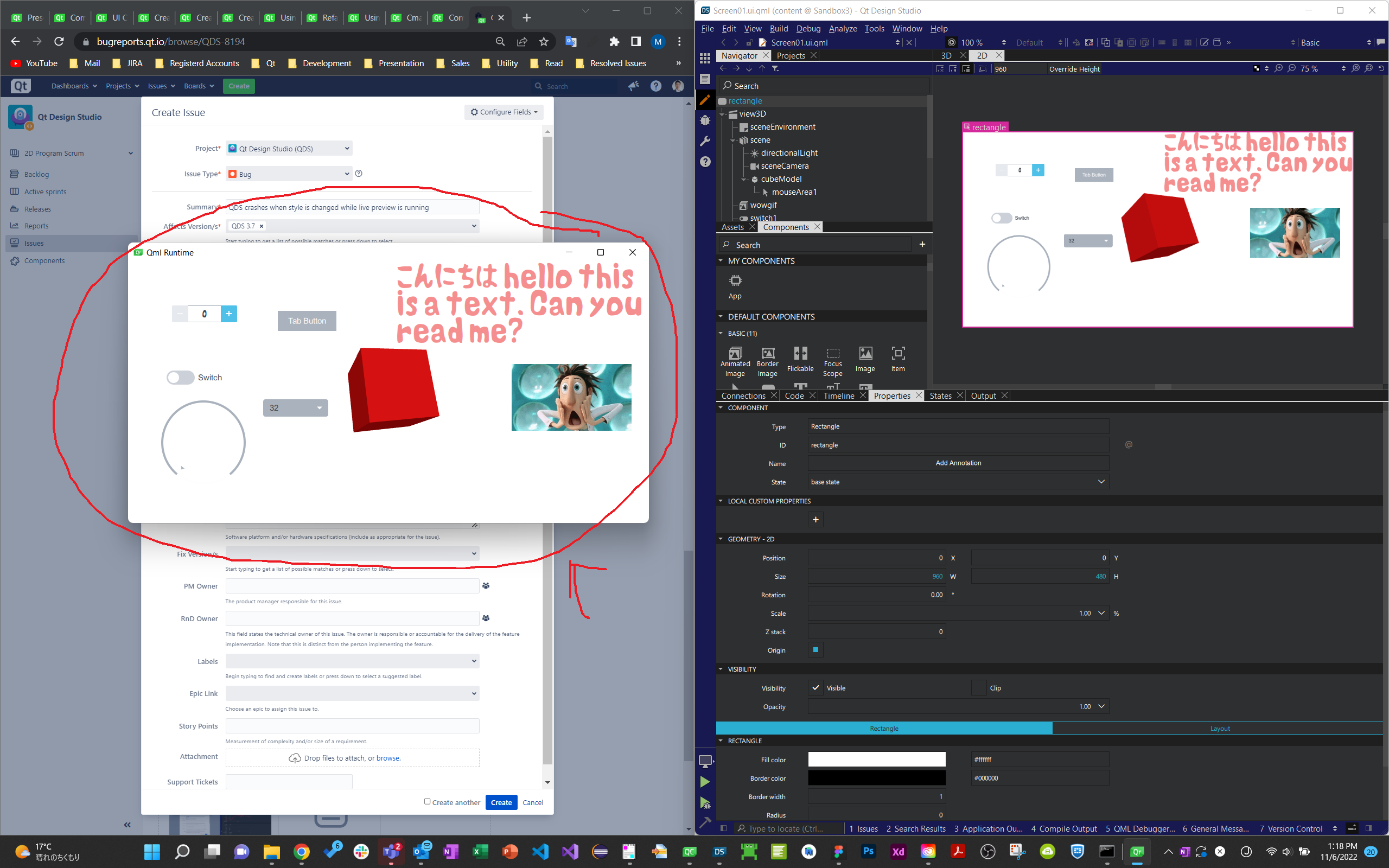Click the green Run project button

click(x=705, y=781)
